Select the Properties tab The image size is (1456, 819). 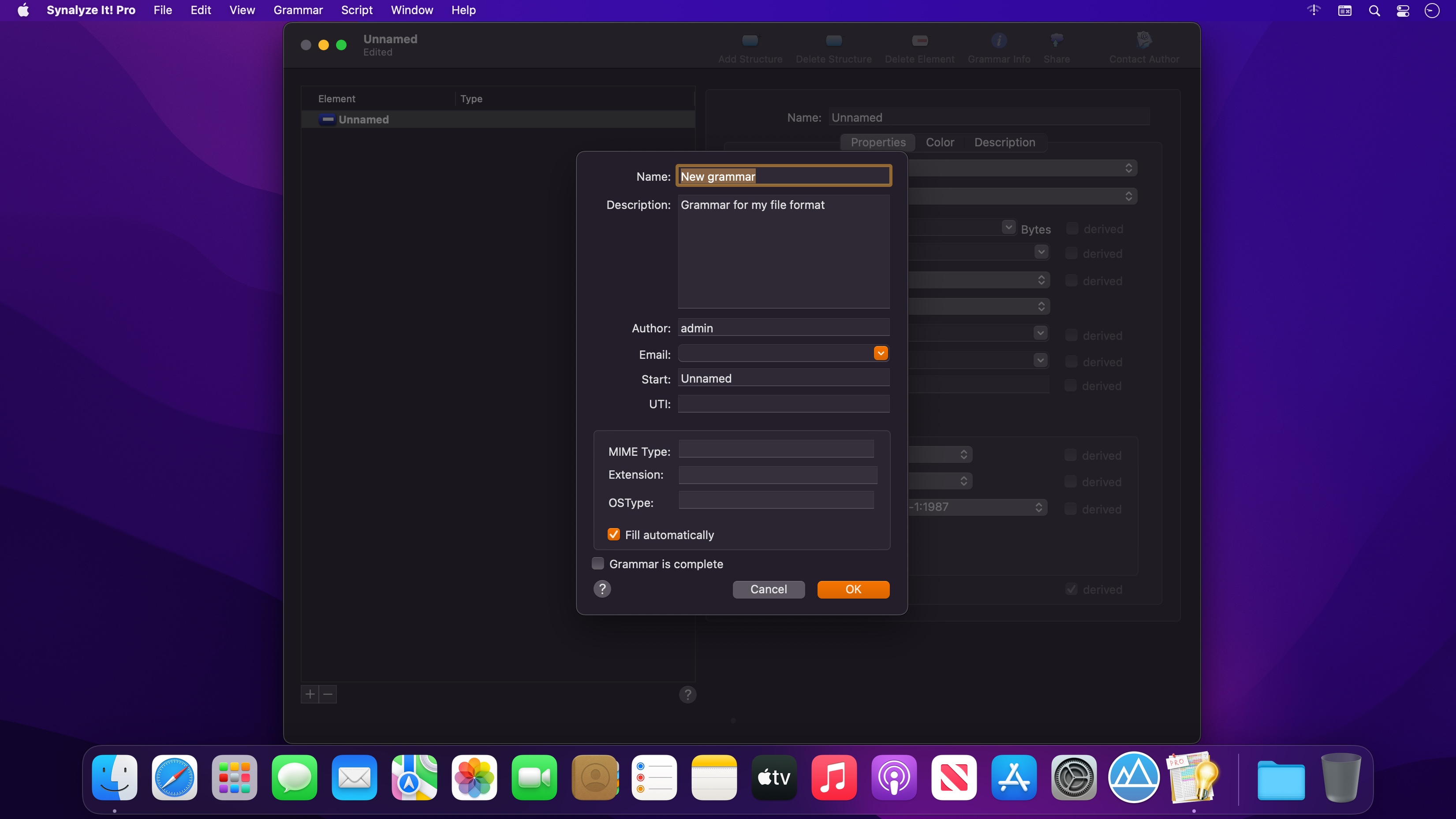click(x=878, y=142)
